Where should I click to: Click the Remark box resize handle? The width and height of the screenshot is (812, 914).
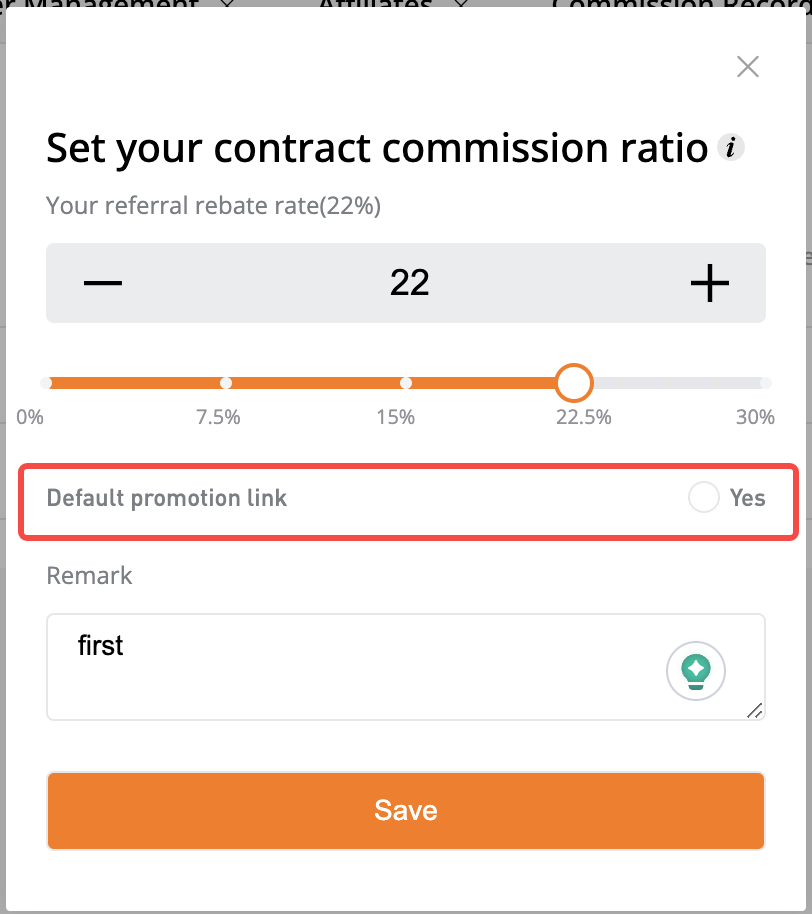click(x=755, y=711)
